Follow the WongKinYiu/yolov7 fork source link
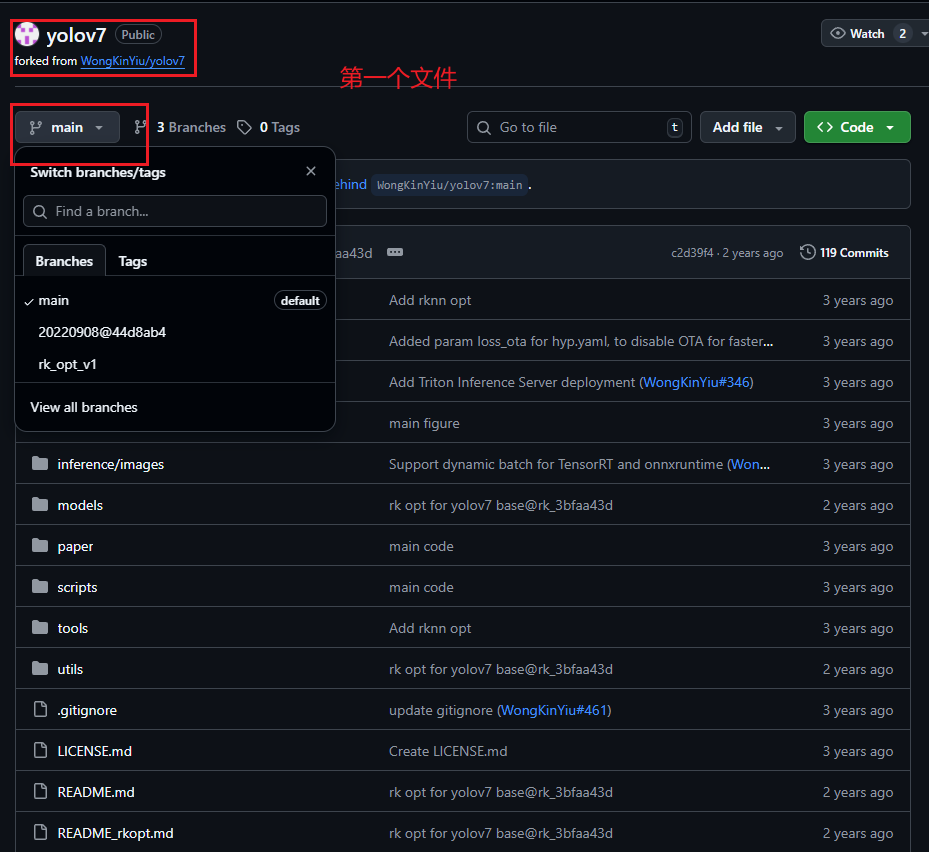The image size is (929, 852). [133, 61]
